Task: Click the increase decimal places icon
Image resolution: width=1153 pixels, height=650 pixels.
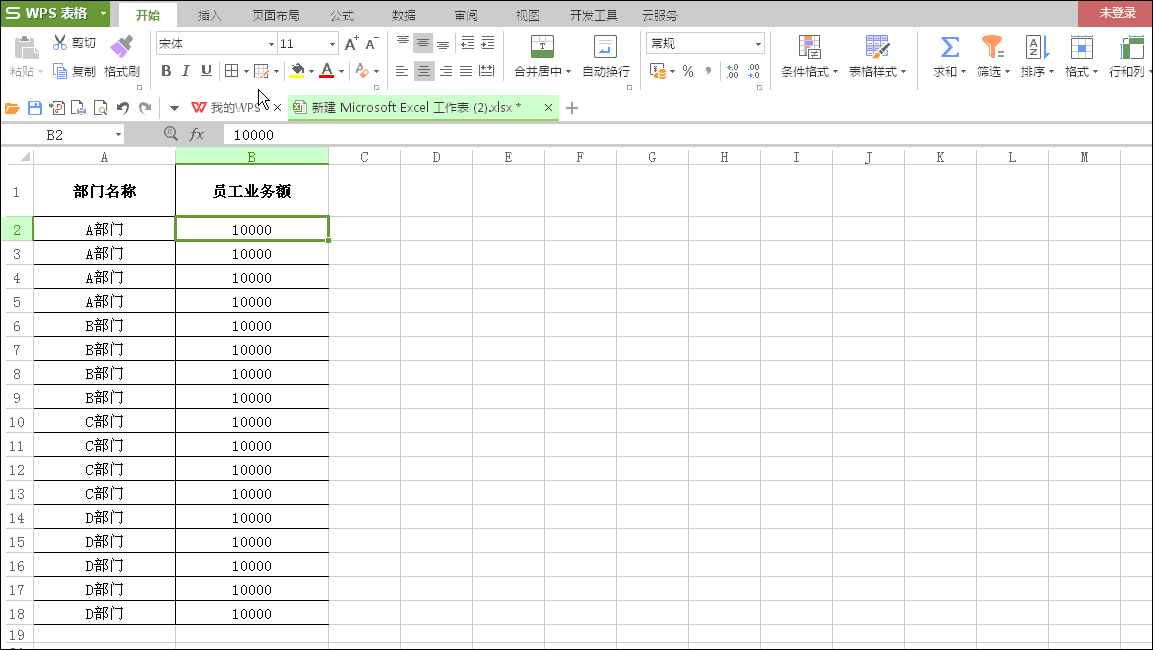Action: (x=732, y=71)
